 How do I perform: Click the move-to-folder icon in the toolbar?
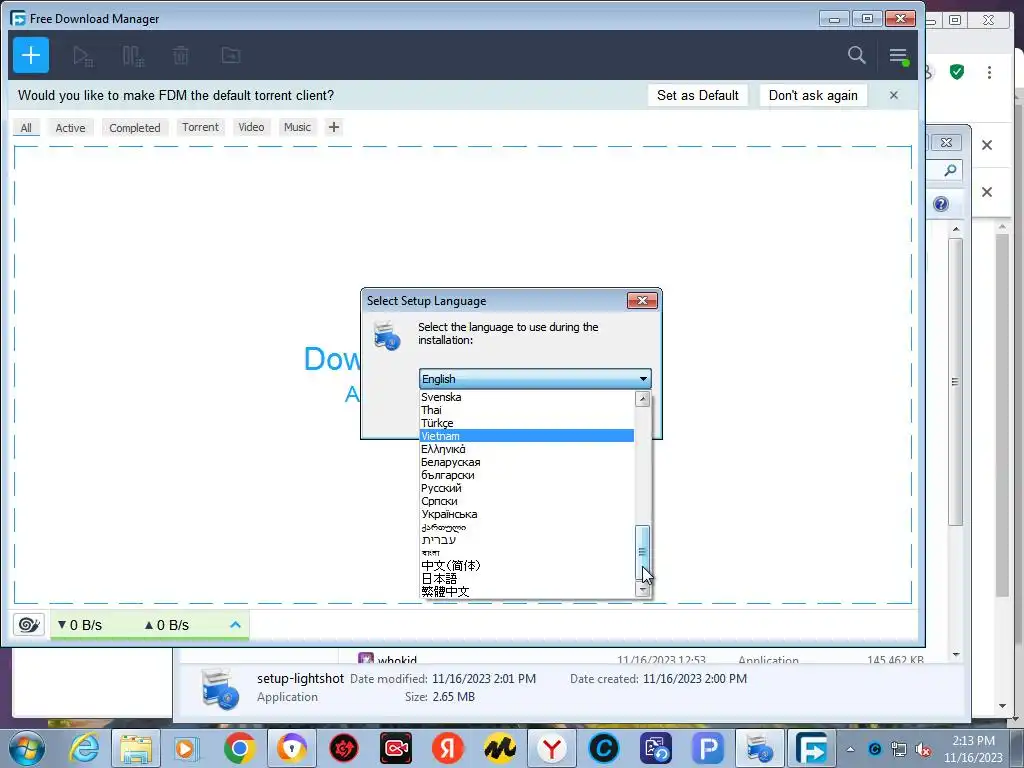pyautogui.click(x=231, y=56)
